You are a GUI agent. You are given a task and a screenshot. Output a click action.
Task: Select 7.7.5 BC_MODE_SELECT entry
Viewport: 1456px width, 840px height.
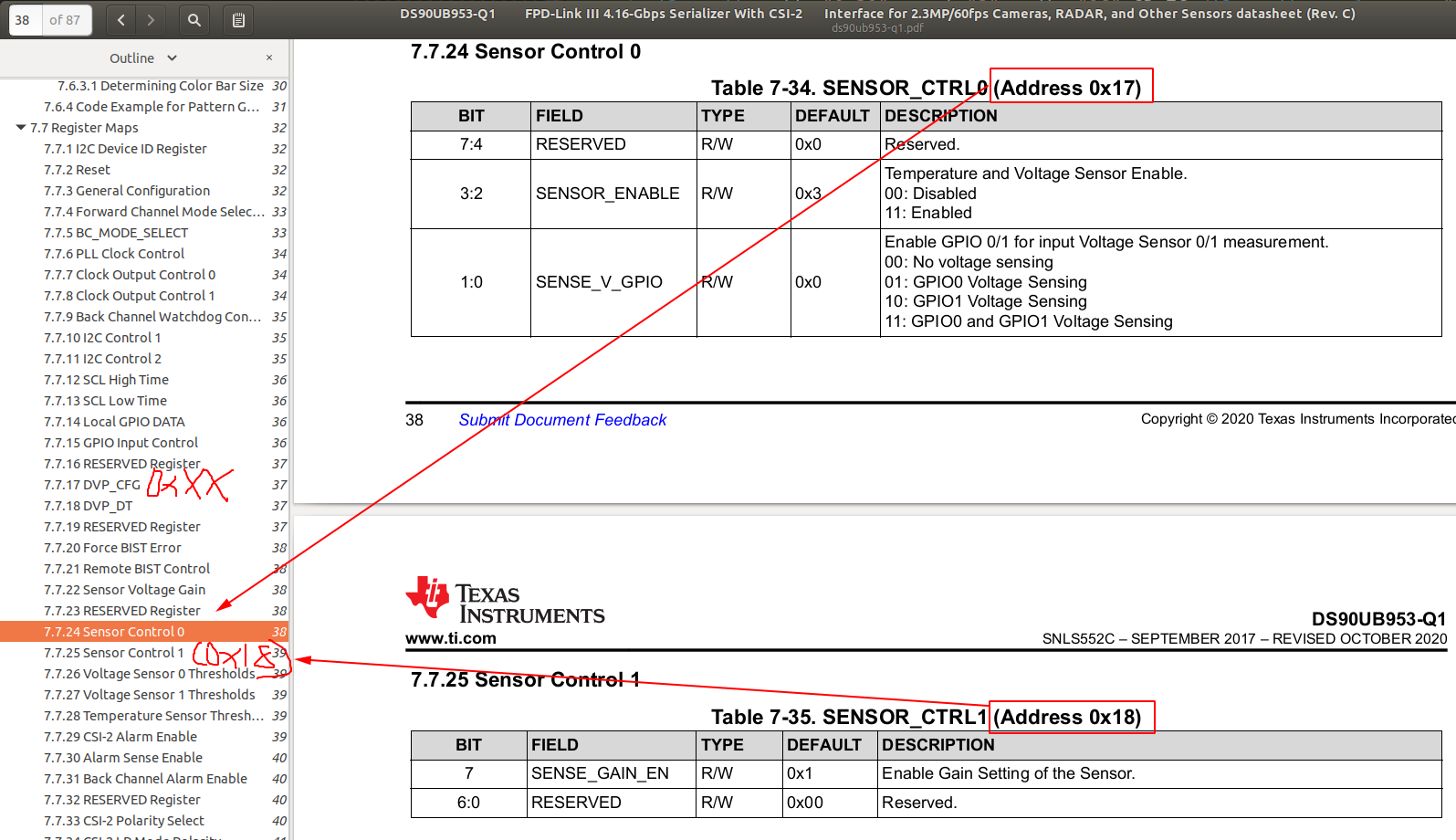pos(116,233)
